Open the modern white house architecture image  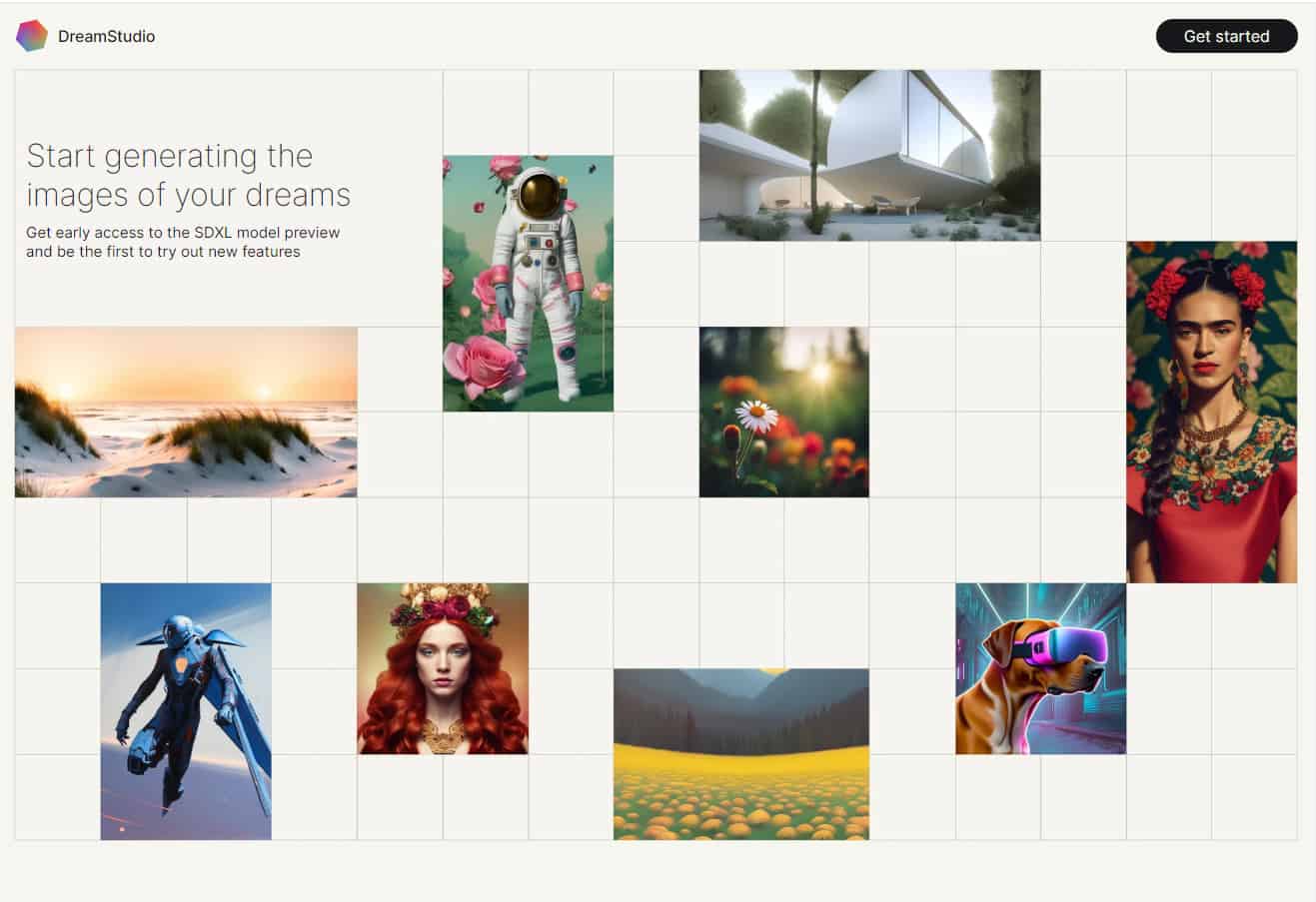click(869, 155)
